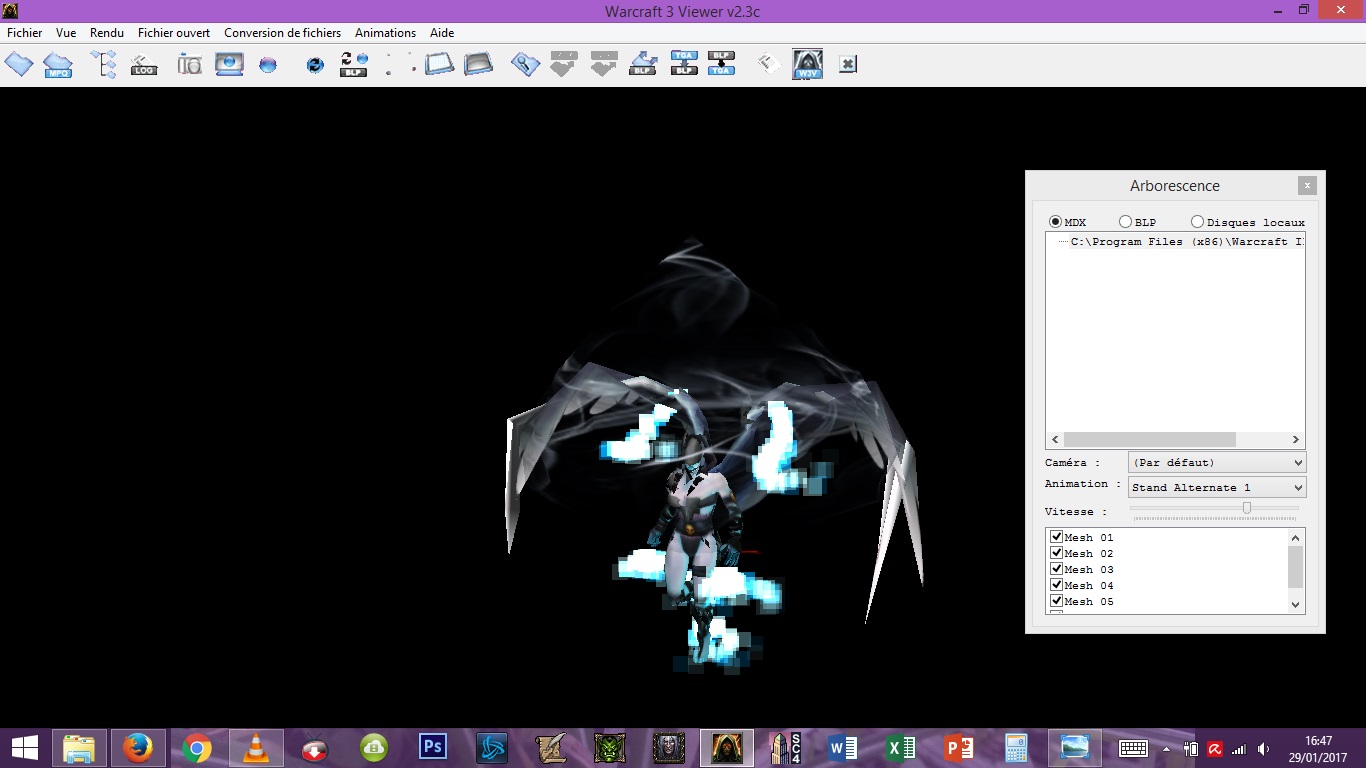Show the tree view panel icon

coord(104,65)
